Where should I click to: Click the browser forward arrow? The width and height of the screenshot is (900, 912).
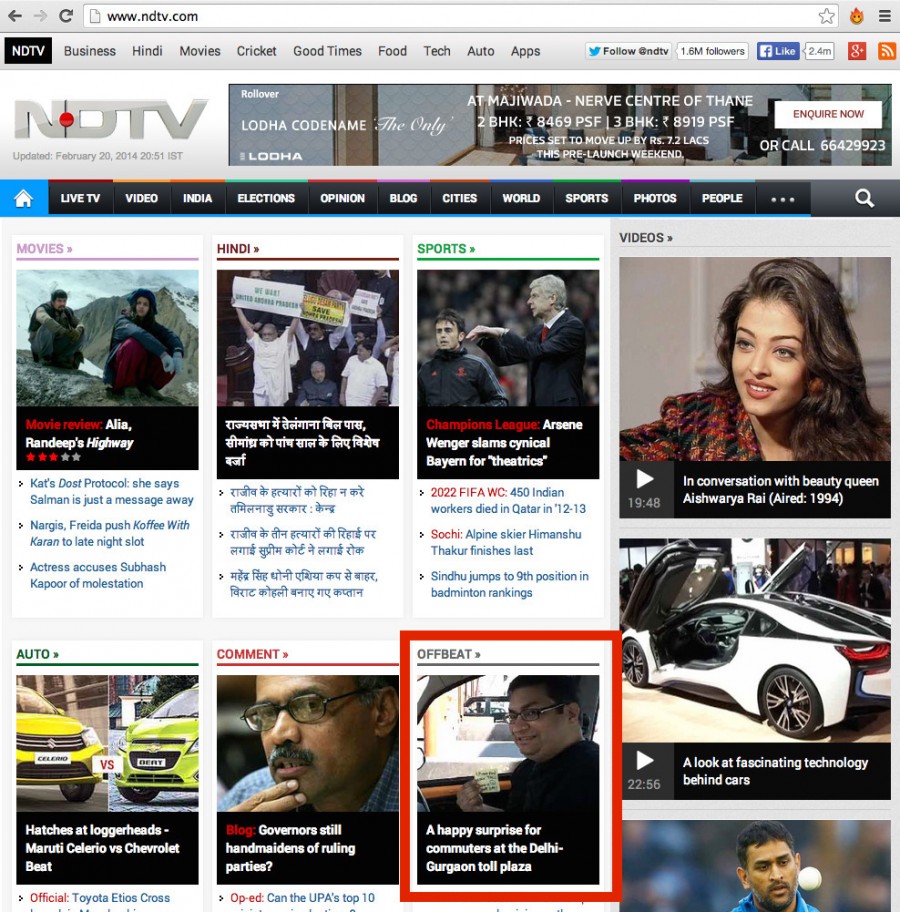[40, 16]
